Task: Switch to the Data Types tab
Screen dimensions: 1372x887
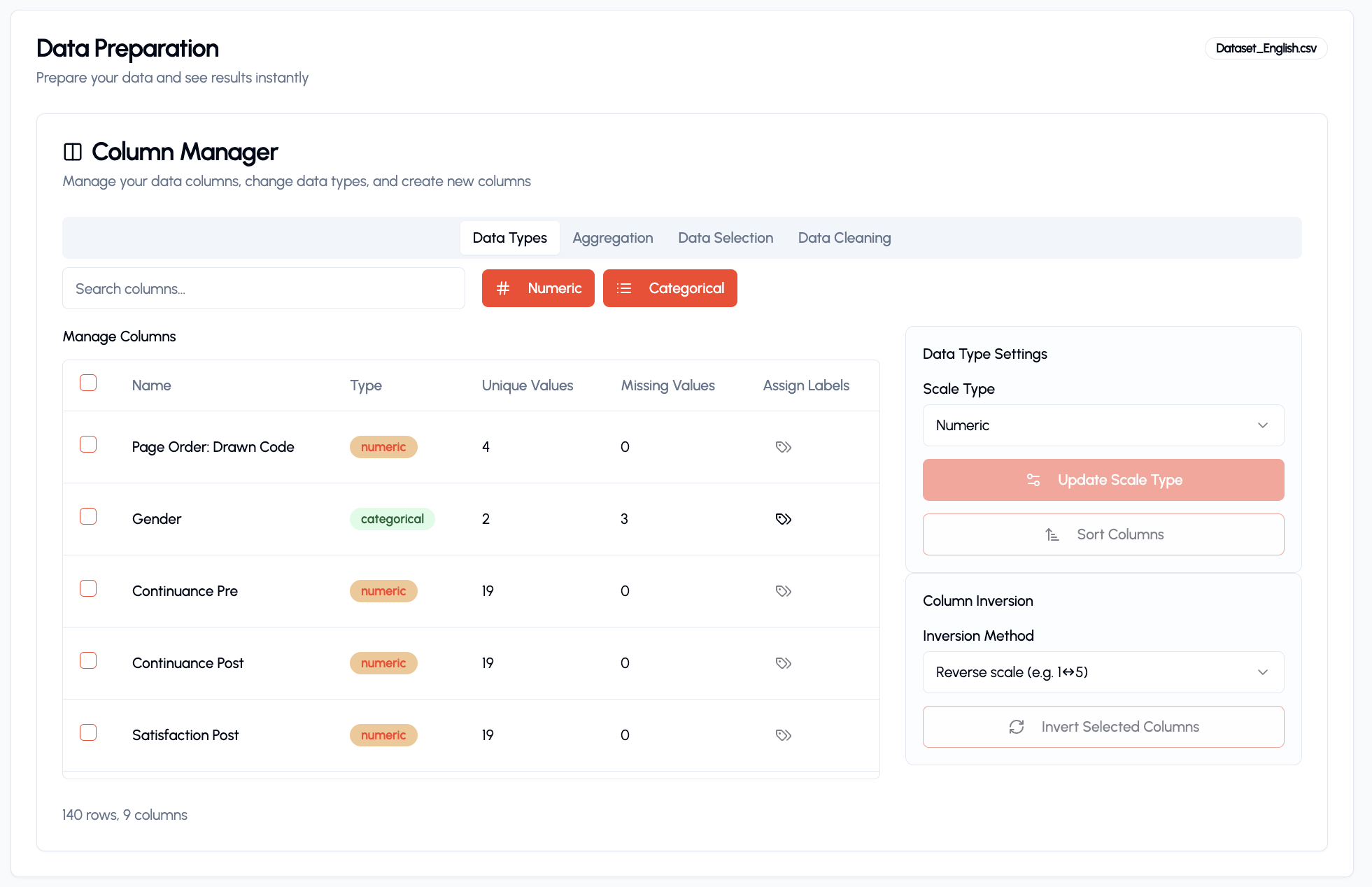Action: [510, 238]
